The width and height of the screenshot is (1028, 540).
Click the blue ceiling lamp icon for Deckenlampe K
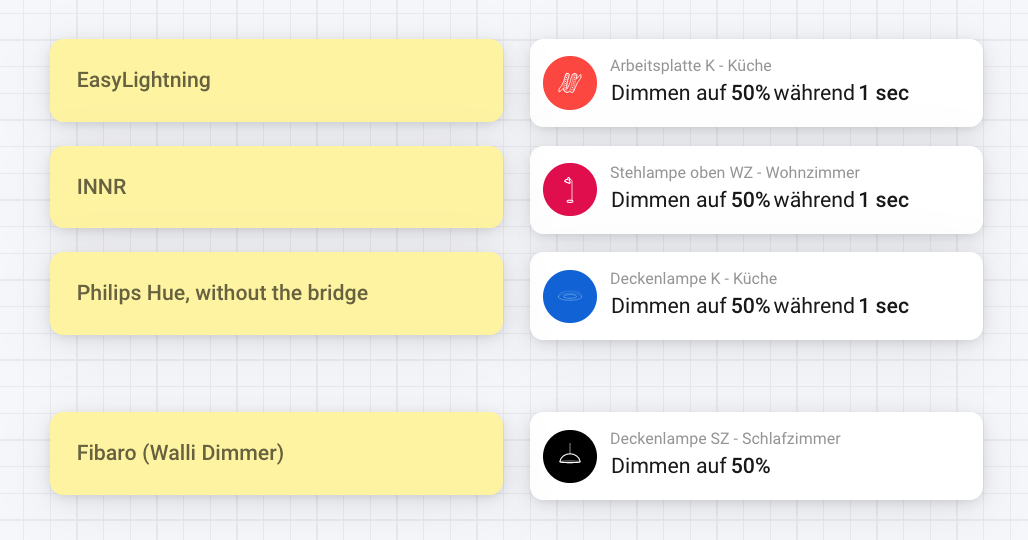(570, 296)
